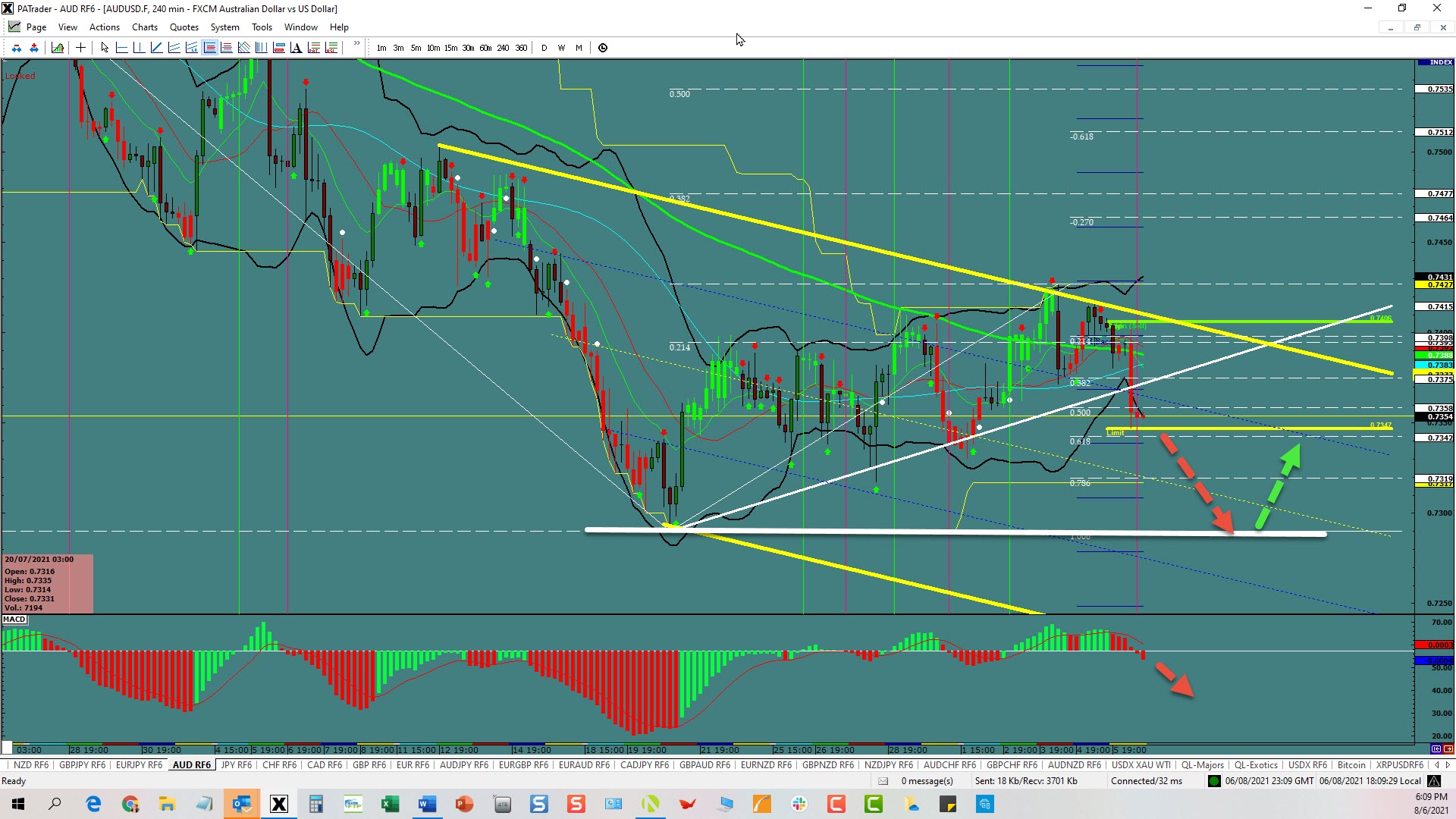Click the clock icon in toolbar
The height and width of the screenshot is (819, 1456).
tap(603, 48)
